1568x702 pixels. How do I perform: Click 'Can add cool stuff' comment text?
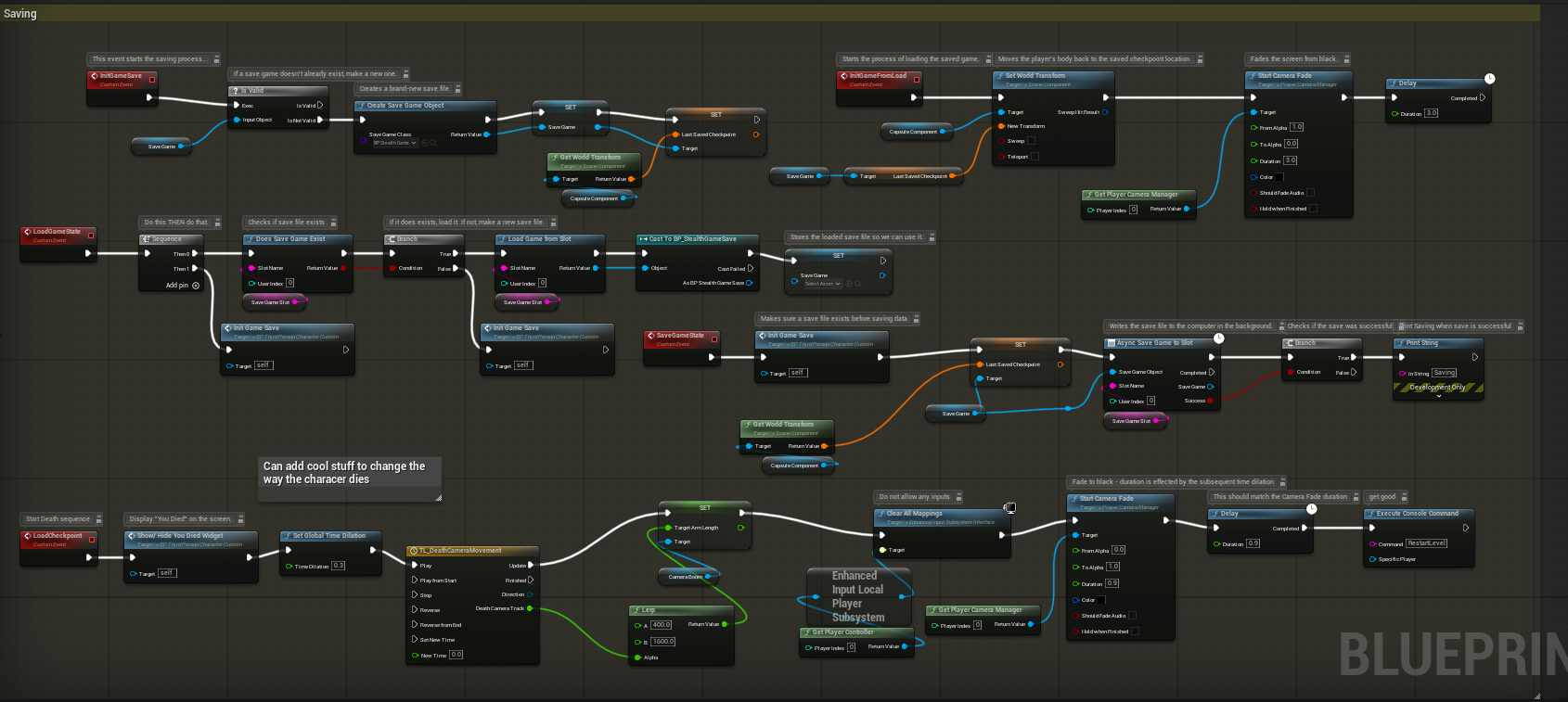pos(344,473)
